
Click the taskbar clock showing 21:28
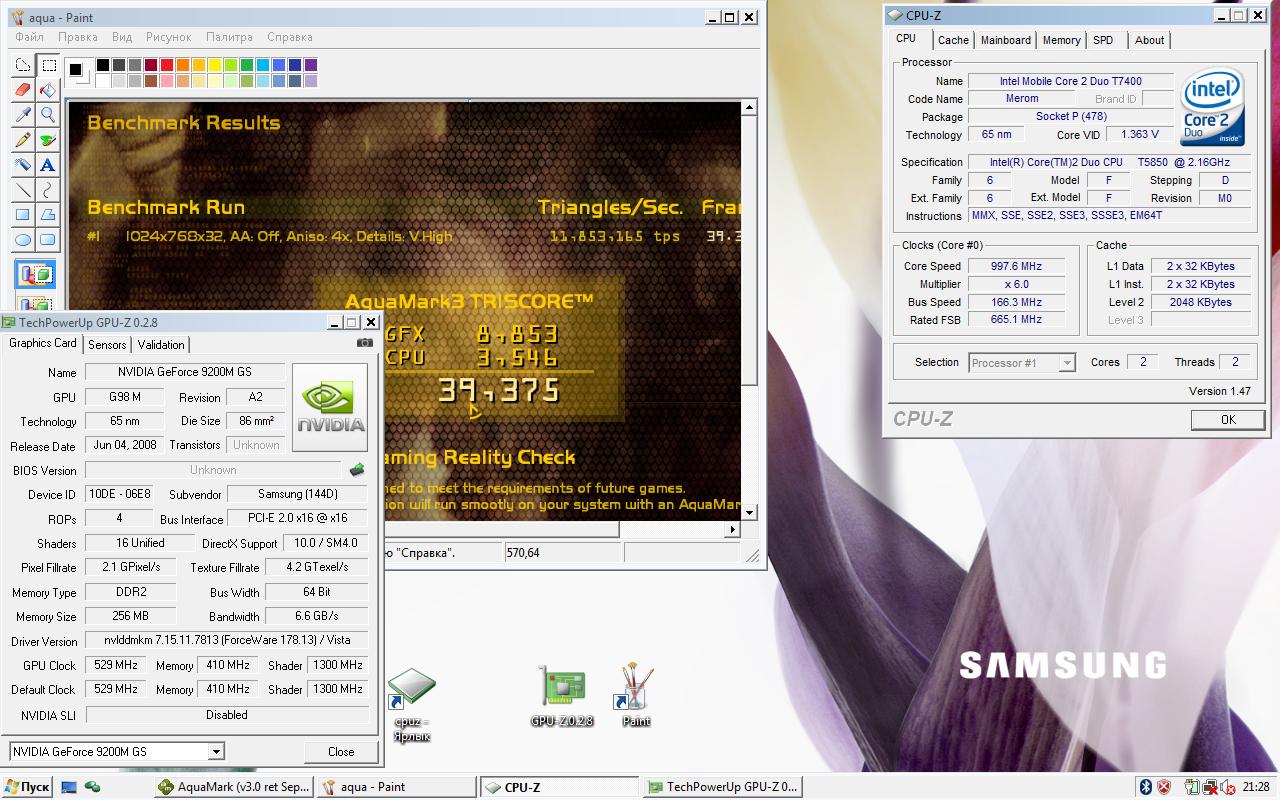(x=1257, y=787)
